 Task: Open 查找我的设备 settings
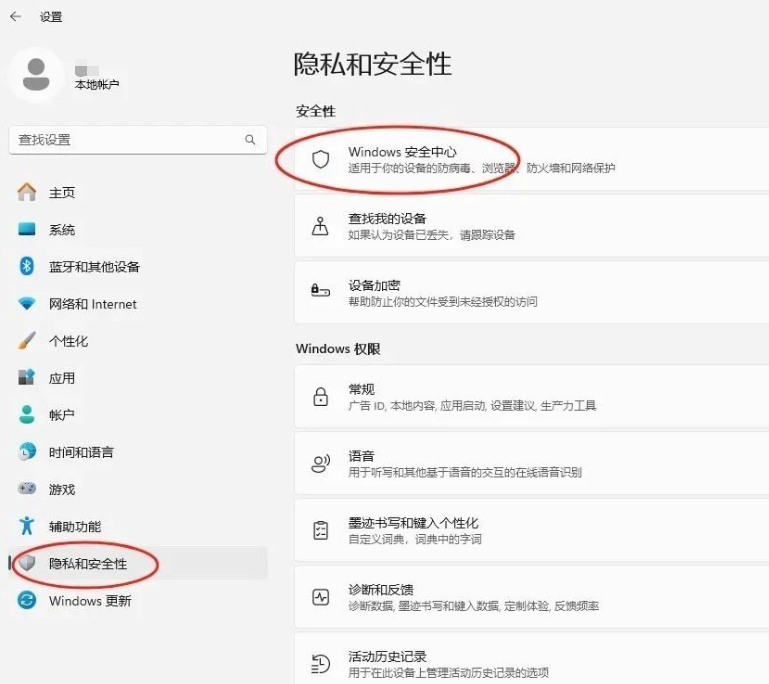point(532,226)
